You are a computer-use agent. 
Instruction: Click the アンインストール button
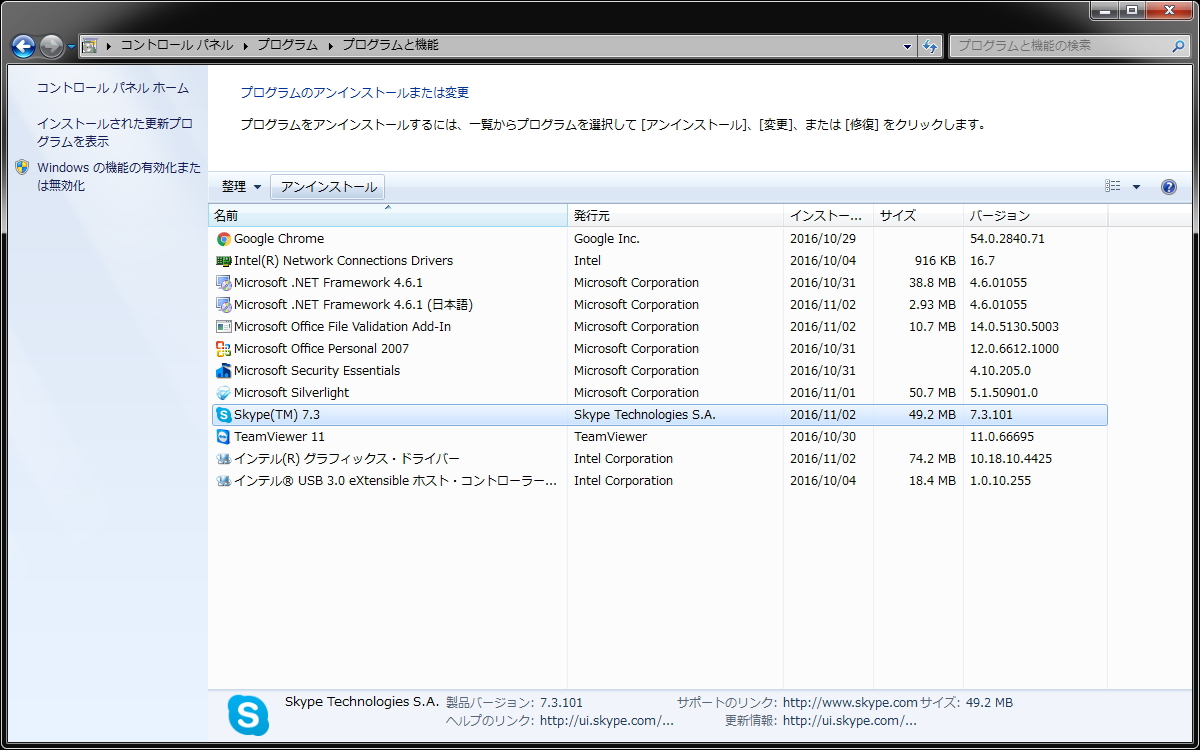pyautogui.click(x=328, y=187)
